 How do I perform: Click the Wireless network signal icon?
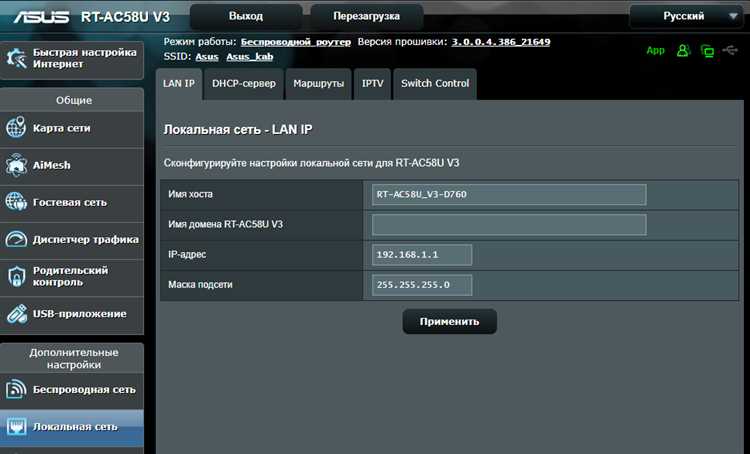[x=16, y=389]
